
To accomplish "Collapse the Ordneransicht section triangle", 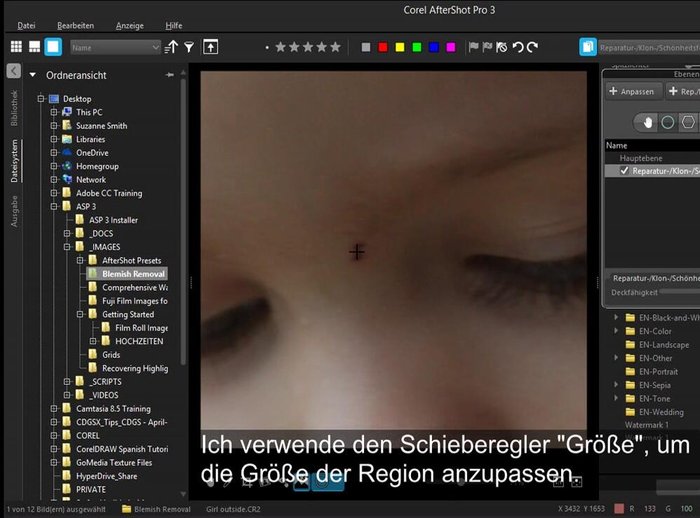I will click(33, 75).
